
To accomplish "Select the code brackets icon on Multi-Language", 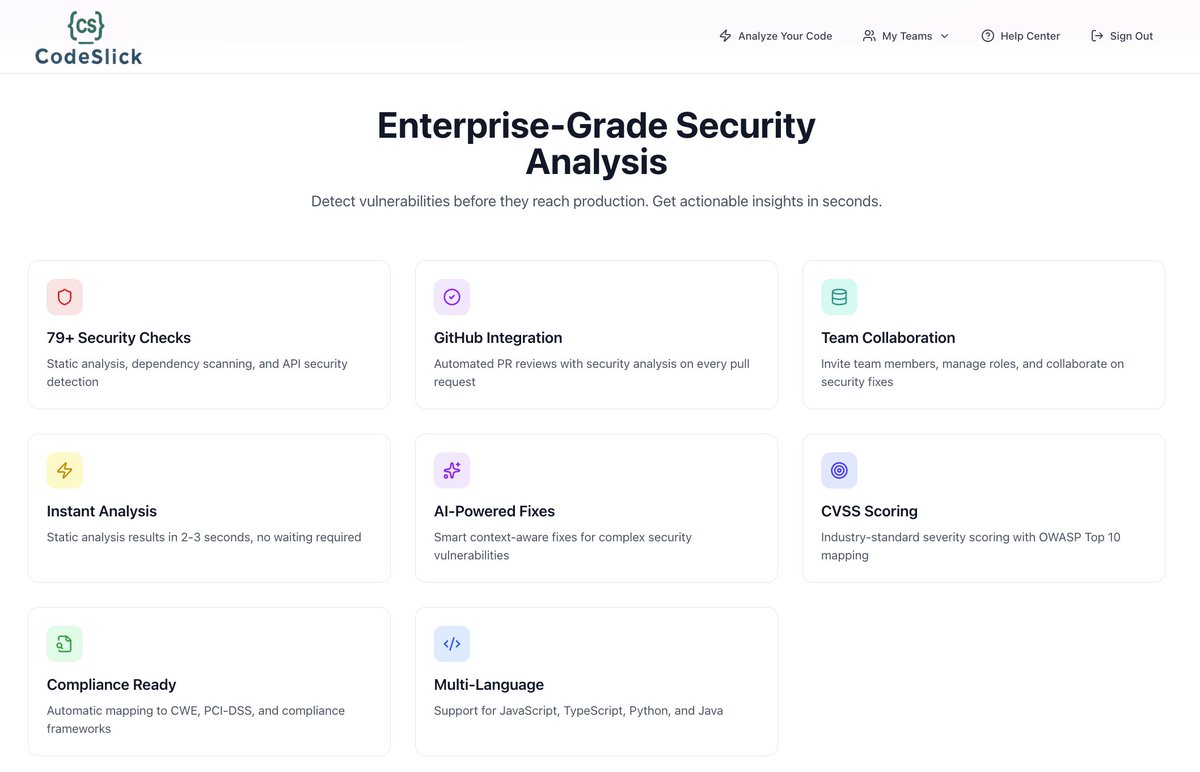I will click(x=452, y=643).
